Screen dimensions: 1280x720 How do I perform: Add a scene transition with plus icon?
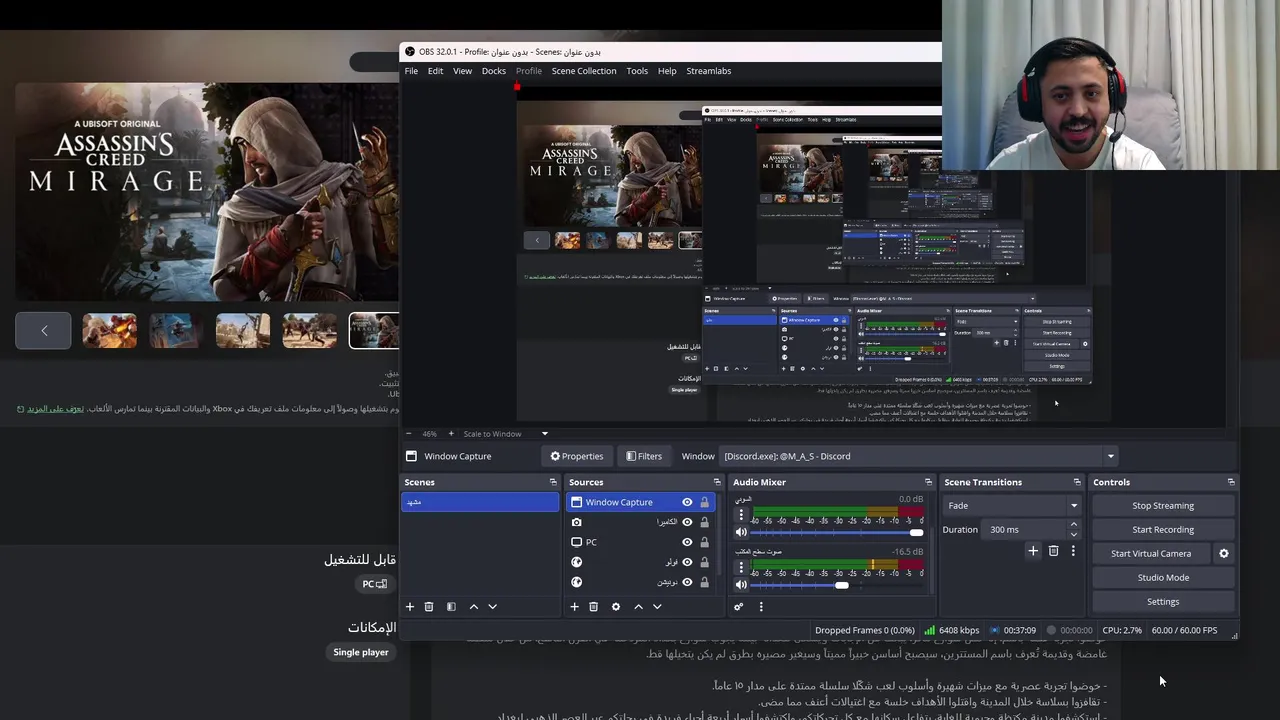click(1033, 551)
